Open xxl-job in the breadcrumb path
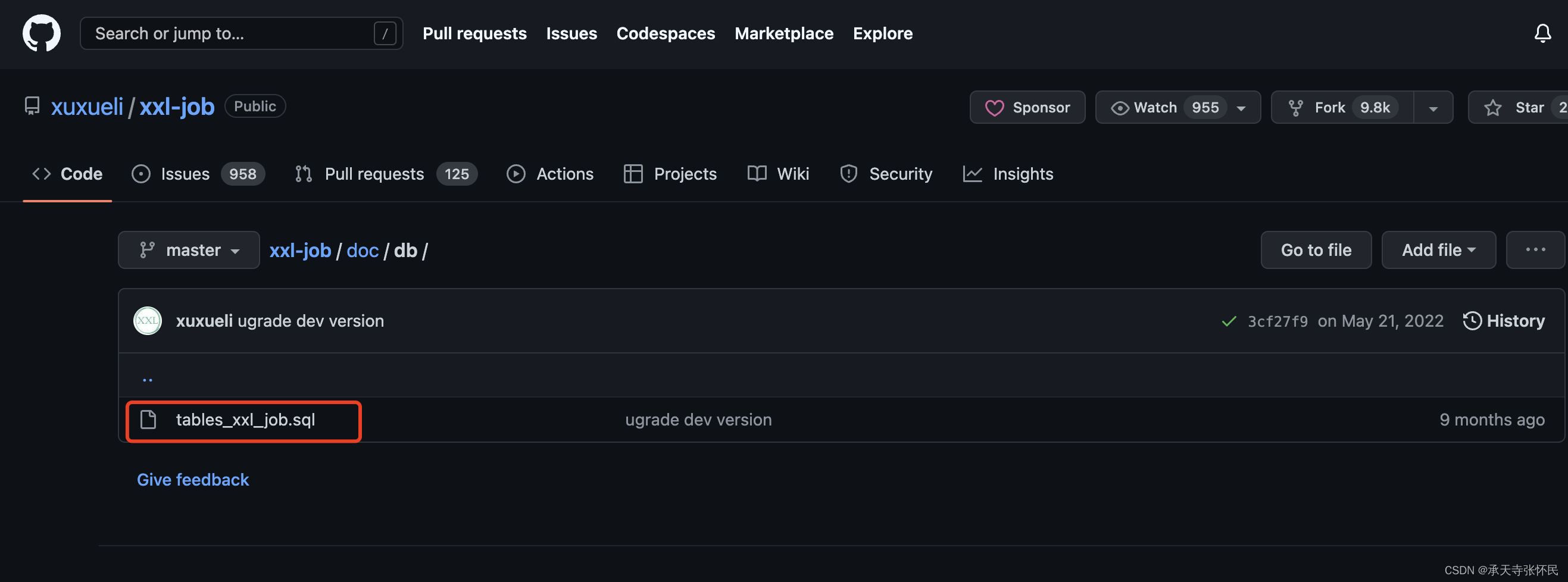The height and width of the screenshot is (582, 1568). [x=300, y=250]
